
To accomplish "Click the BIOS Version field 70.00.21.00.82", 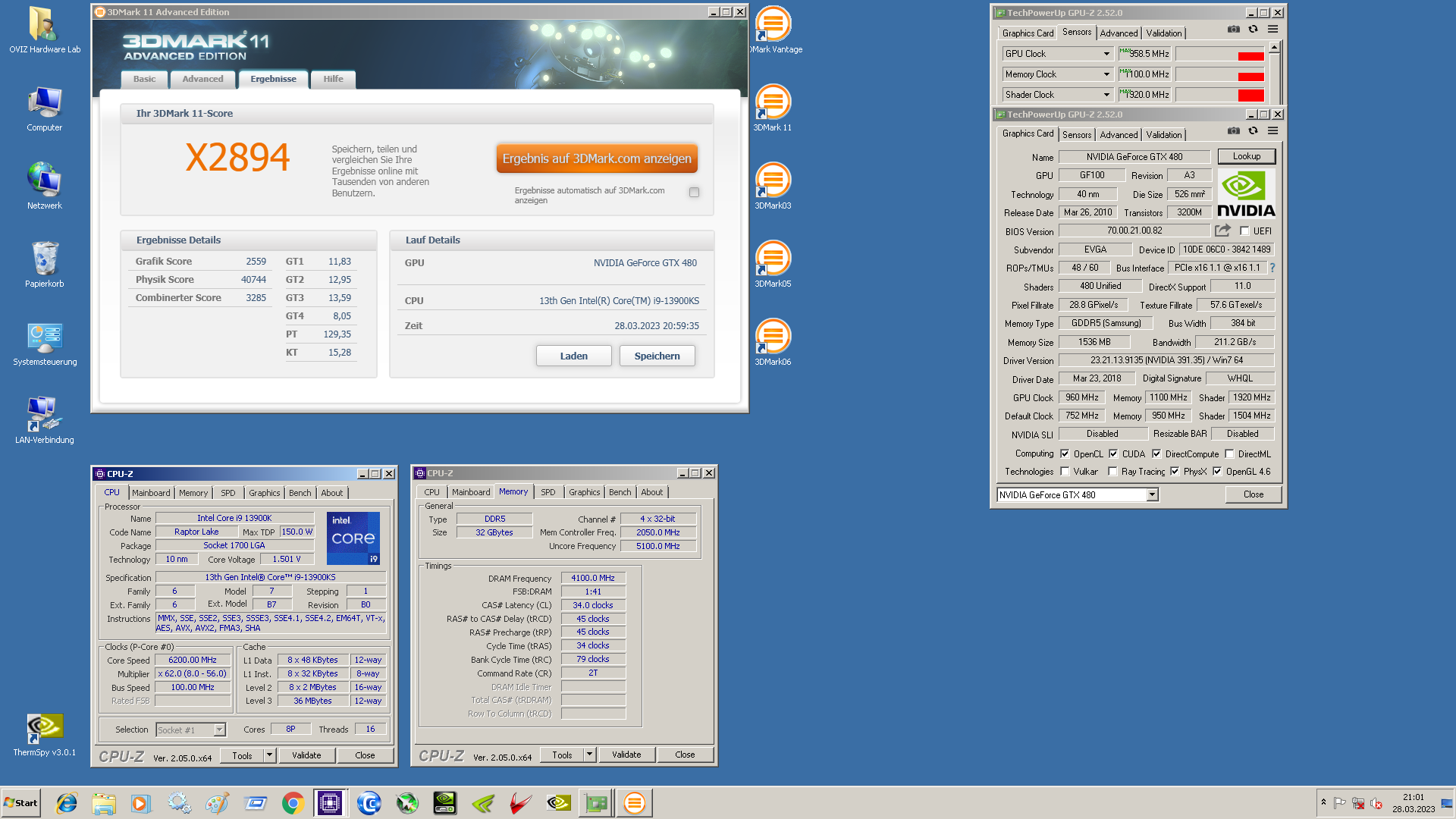I will point(1134,231).
